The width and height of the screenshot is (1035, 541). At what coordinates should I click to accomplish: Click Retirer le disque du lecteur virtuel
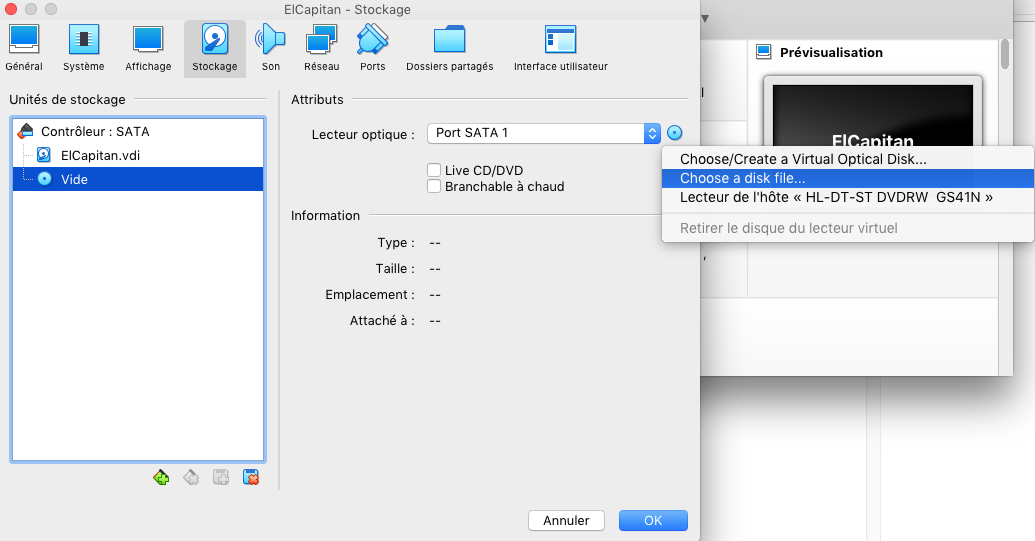click(848, 228)
